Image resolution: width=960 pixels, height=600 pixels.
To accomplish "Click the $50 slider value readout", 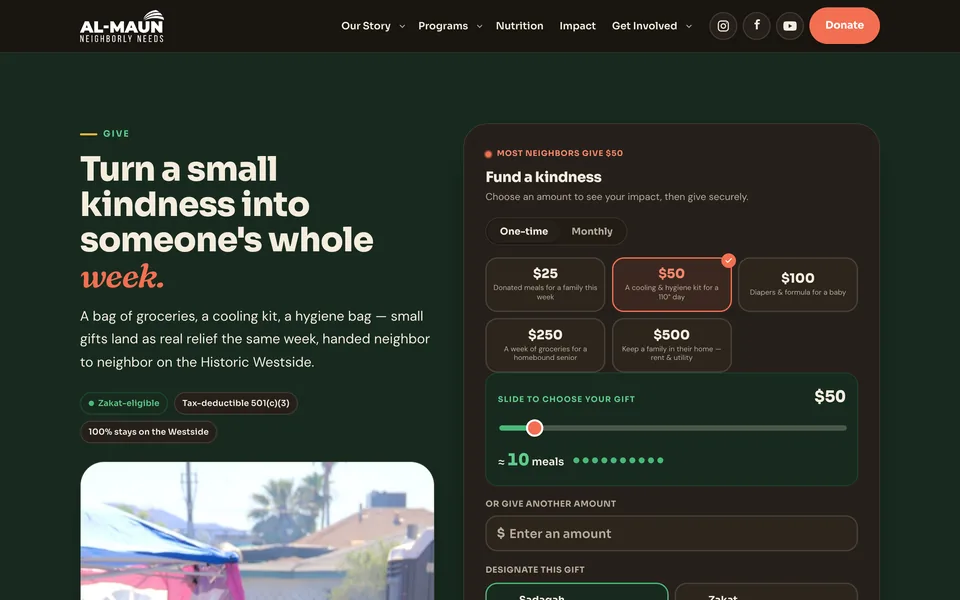I will point(830,397).
